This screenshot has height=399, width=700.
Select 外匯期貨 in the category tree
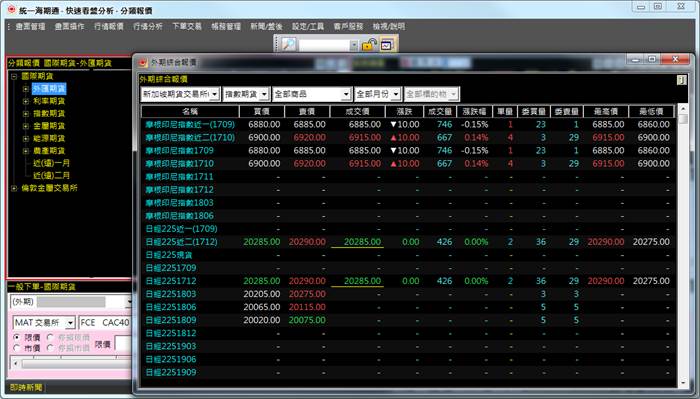[49, 89]
